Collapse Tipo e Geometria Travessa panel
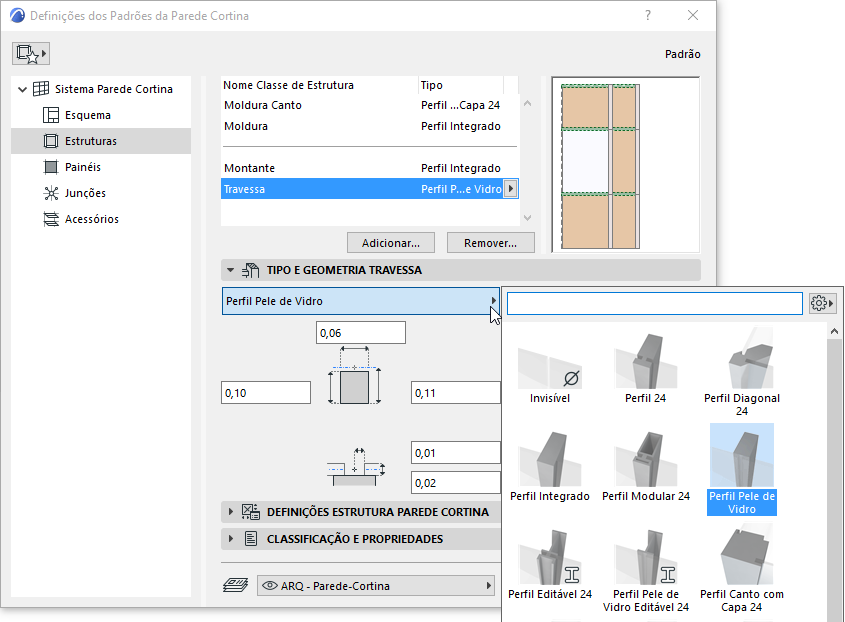The width and height of the screenshot is (845, 622). pos(231,270)
